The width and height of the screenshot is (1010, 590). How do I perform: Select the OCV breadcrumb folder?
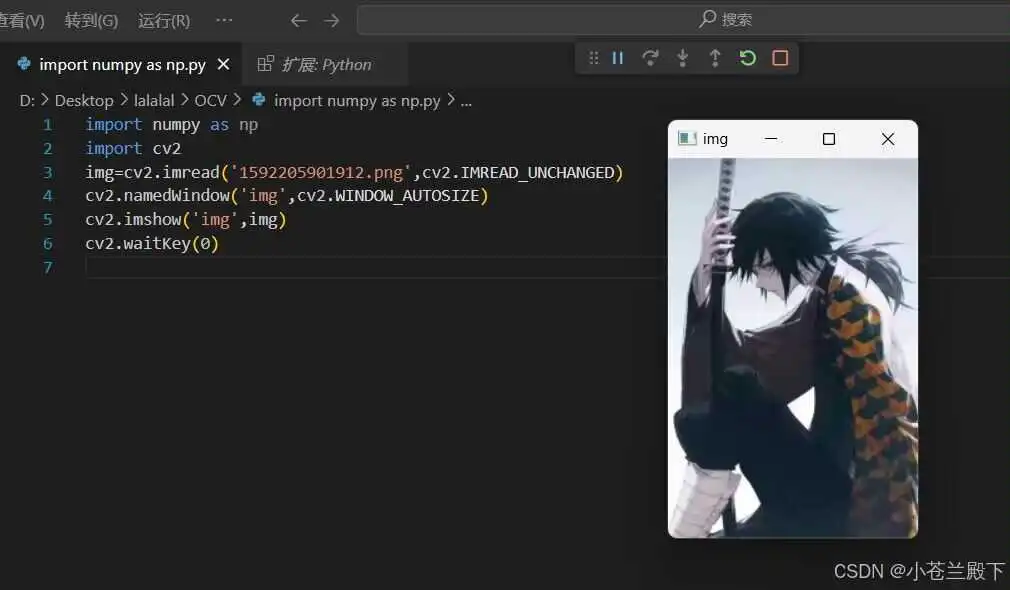[x=211, y=101]
